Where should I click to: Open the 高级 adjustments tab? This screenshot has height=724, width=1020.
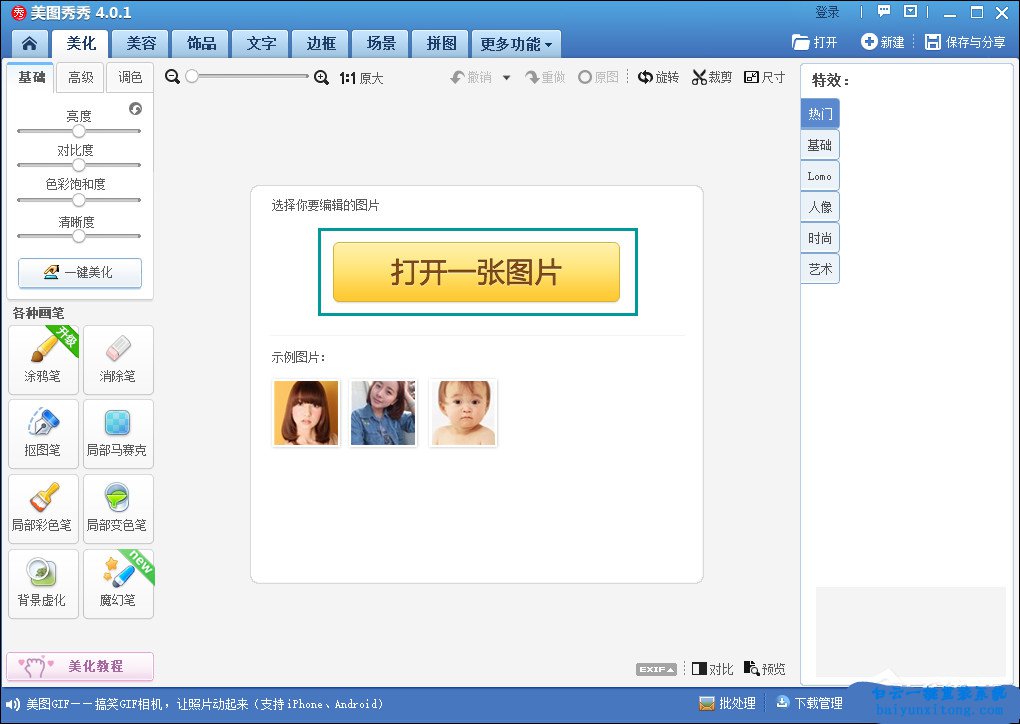81,78
